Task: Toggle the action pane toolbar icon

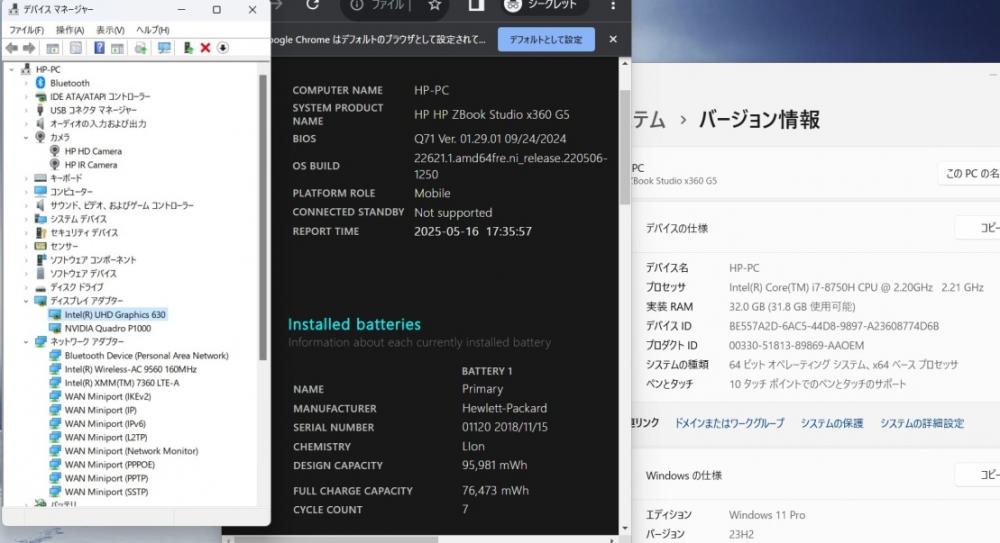Action: (117, 48)
